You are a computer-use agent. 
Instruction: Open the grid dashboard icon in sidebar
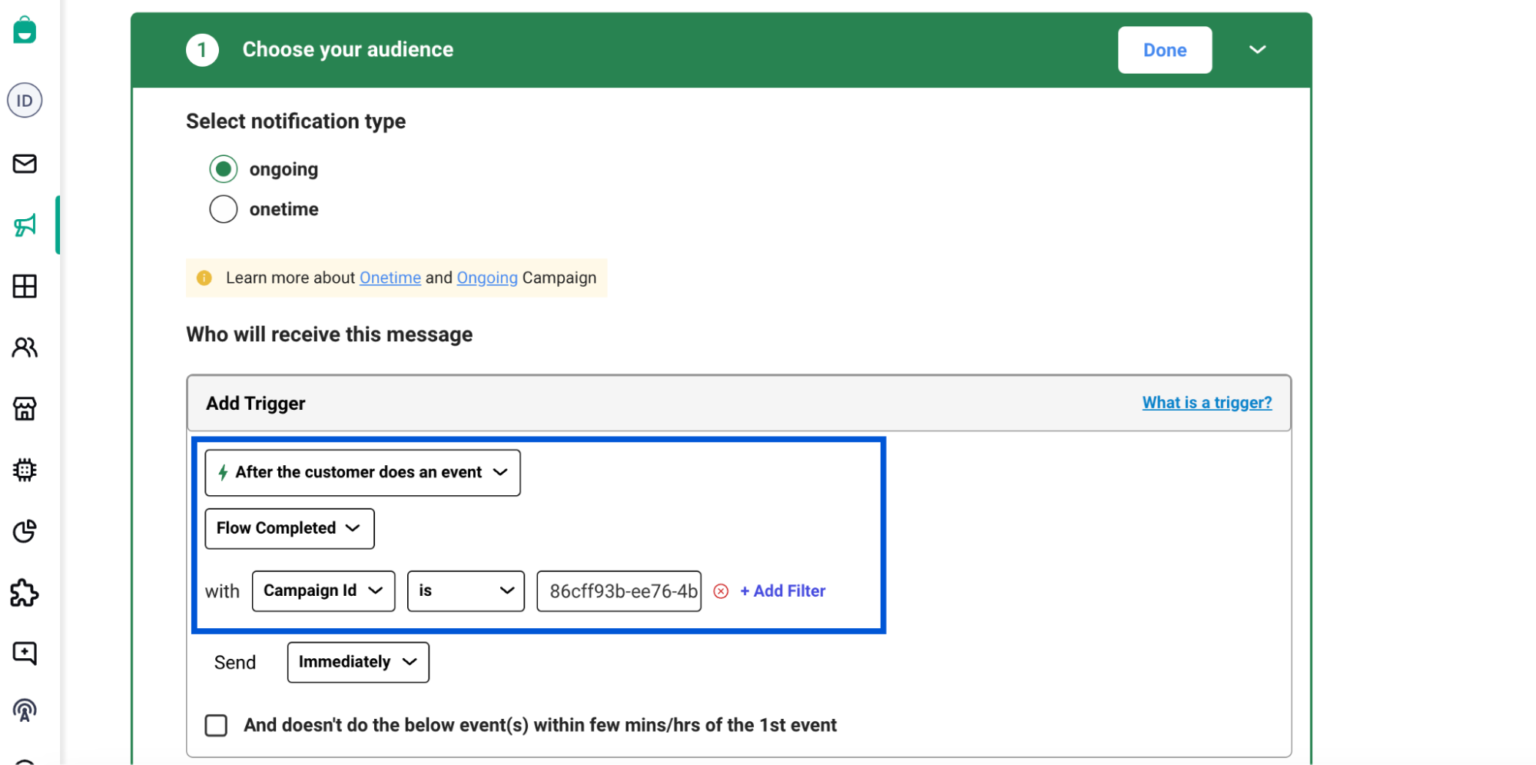click(24, 287)
